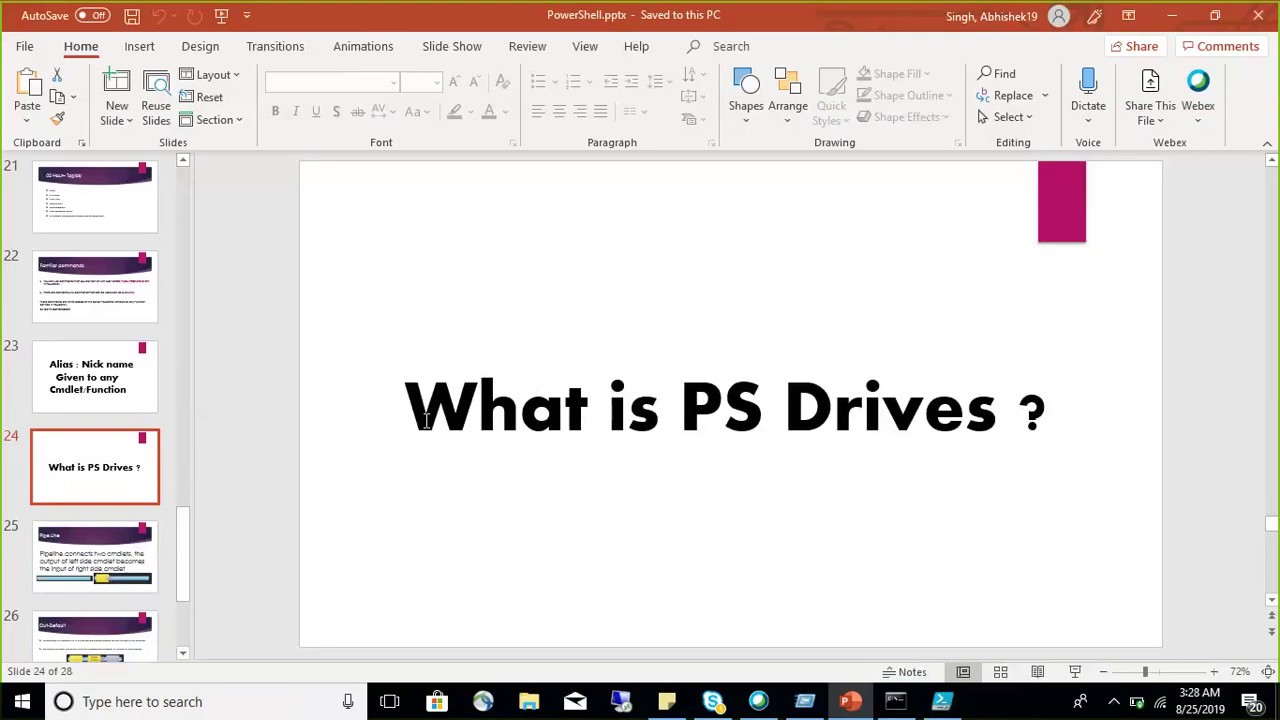1280x720 pixels.
Task: Start Slide Show from status bar icon
Action: pyautogui.click(x=1075, y=672)
